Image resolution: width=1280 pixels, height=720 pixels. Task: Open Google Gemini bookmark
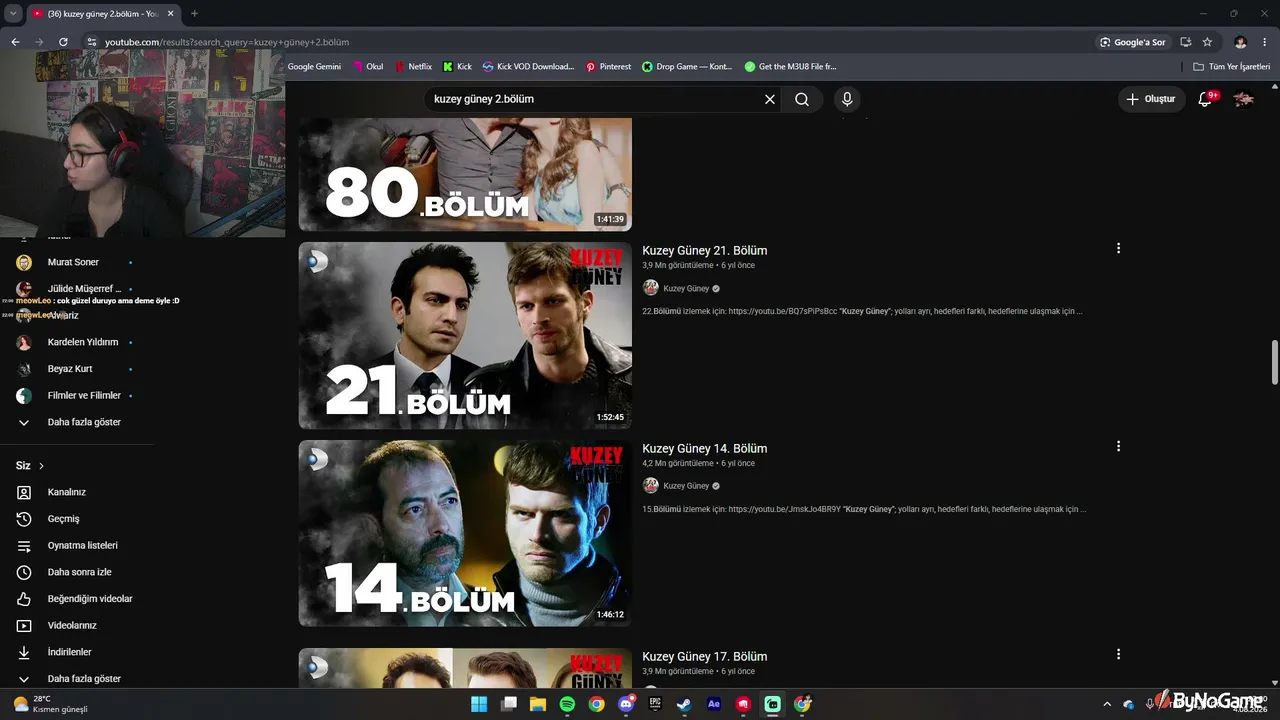tap(314, 67)
